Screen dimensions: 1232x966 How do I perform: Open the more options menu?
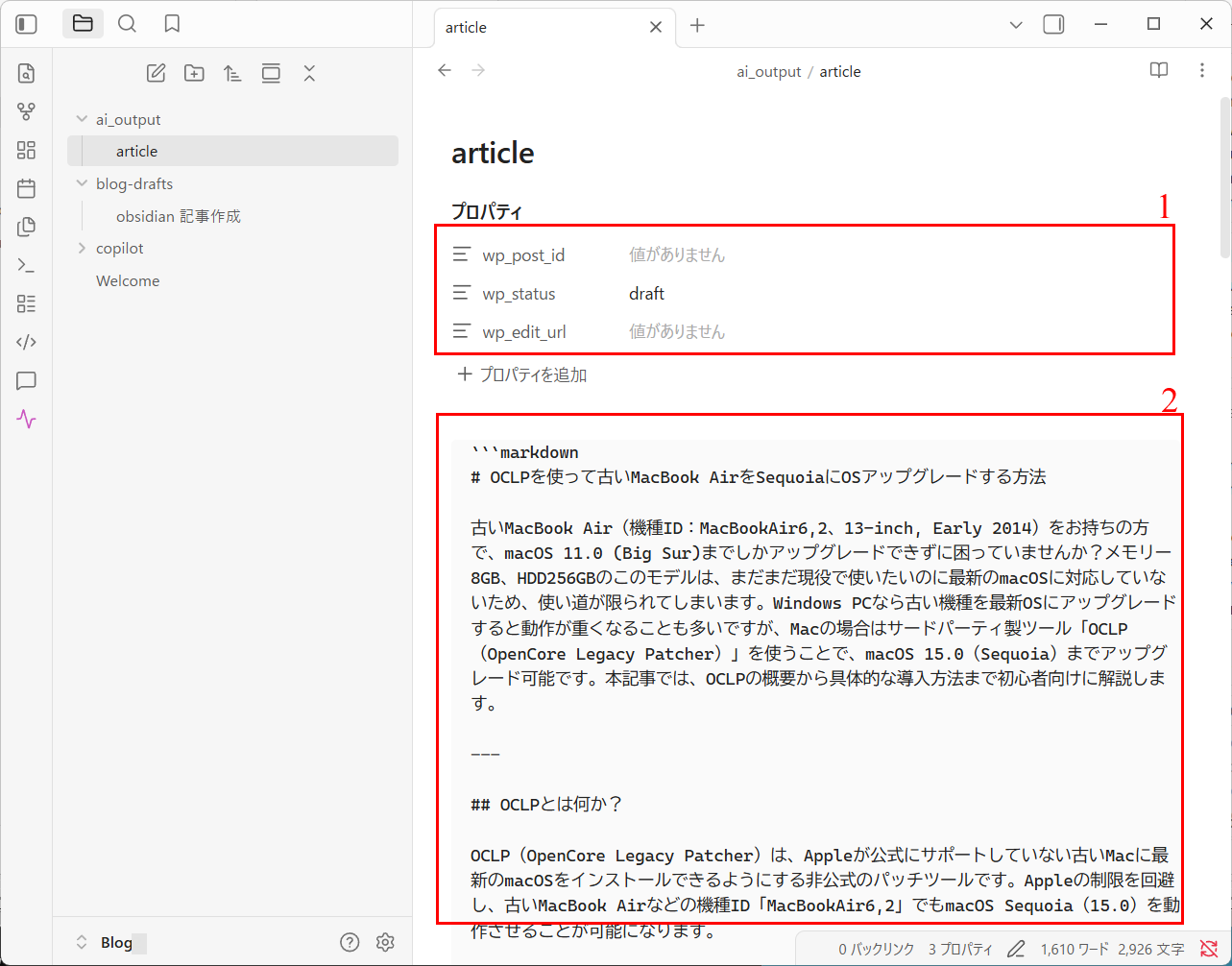pyautogui.click(x=1202, y=70)
